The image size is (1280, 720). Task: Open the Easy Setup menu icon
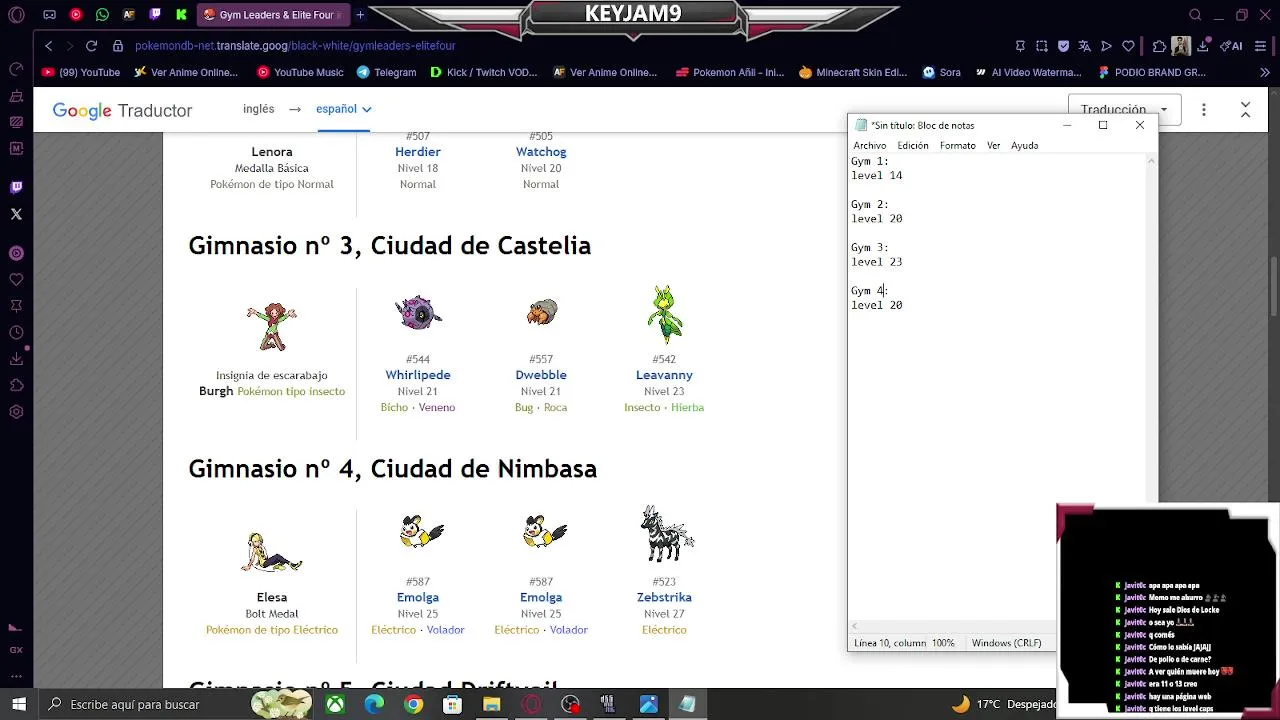(x=1262, y=46)
